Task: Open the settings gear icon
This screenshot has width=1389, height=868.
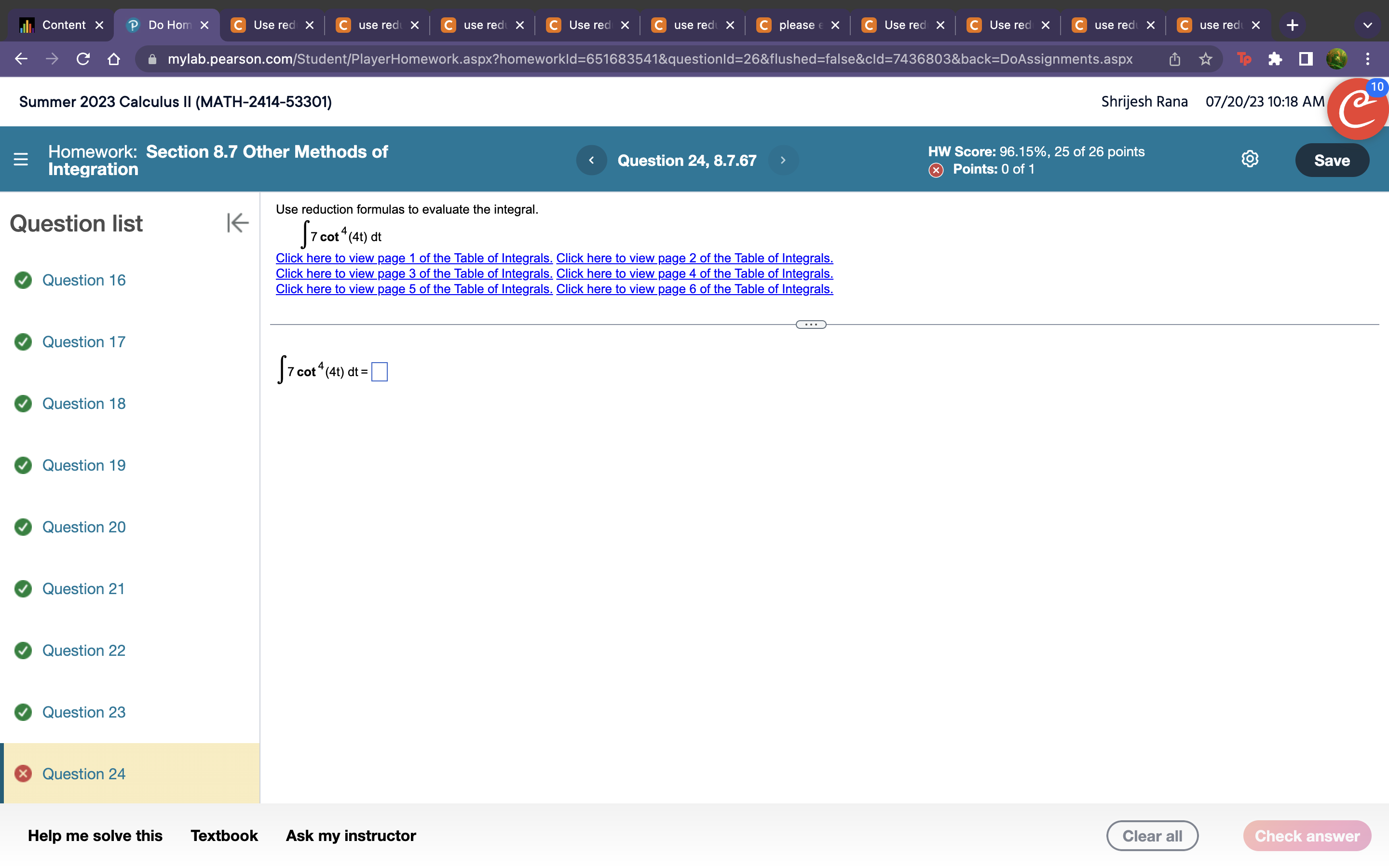Action: (x=1250, y=159)
